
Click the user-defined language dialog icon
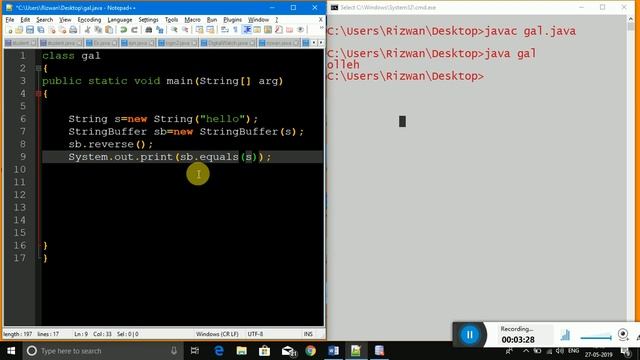257,30
